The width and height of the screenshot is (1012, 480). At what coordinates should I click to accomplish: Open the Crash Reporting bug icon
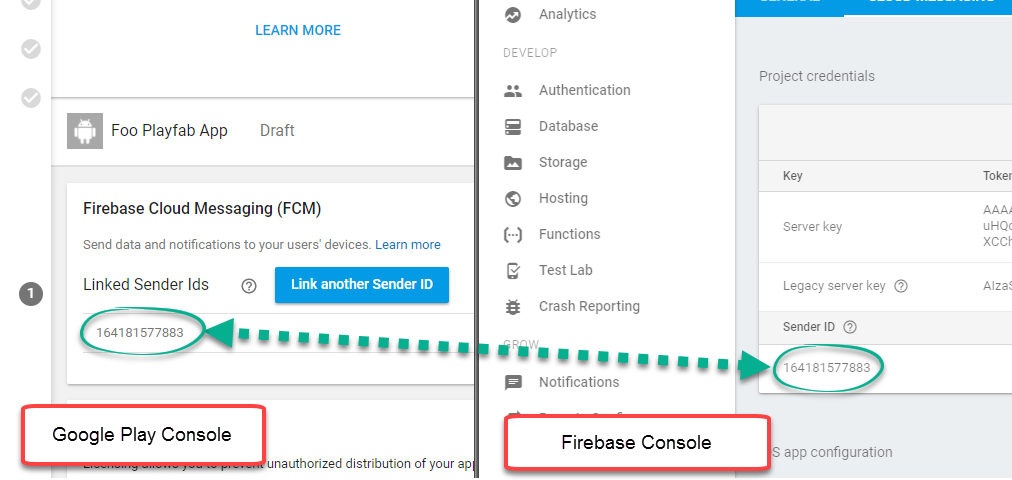(x=513, y=307)
